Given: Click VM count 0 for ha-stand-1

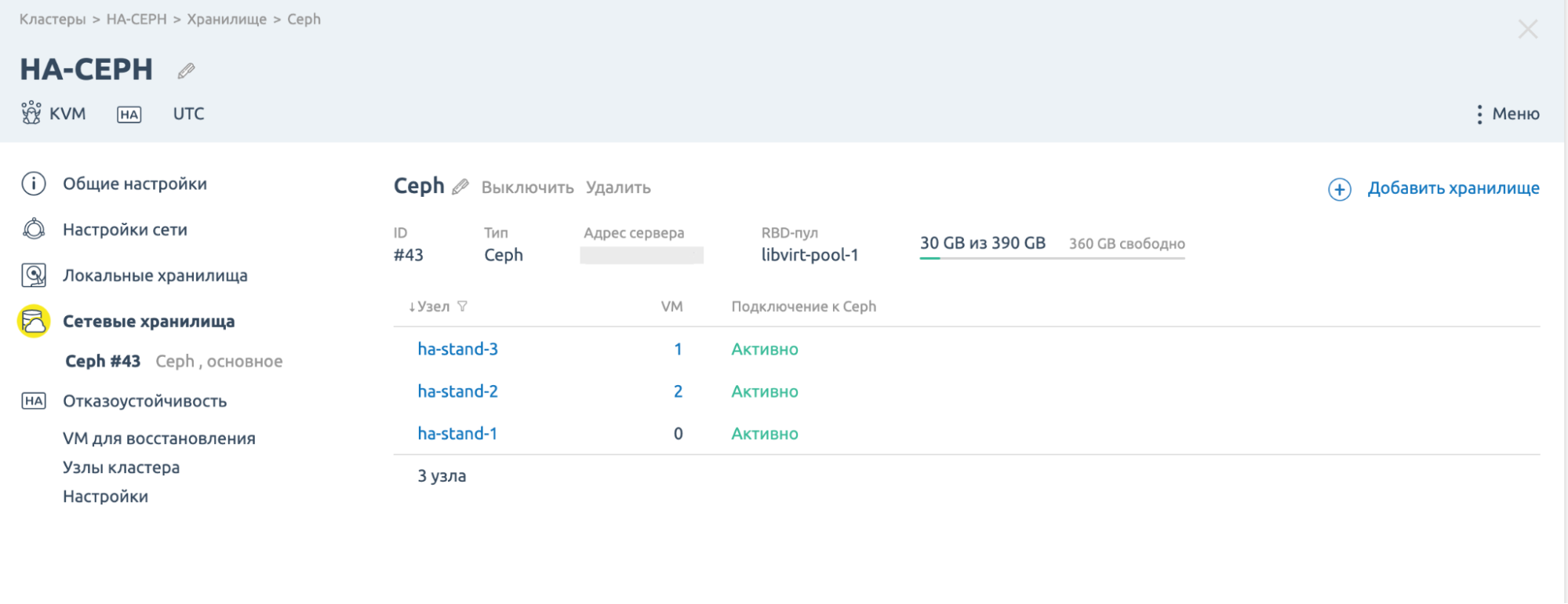Looking at the screenshot, I should point(678,434).
